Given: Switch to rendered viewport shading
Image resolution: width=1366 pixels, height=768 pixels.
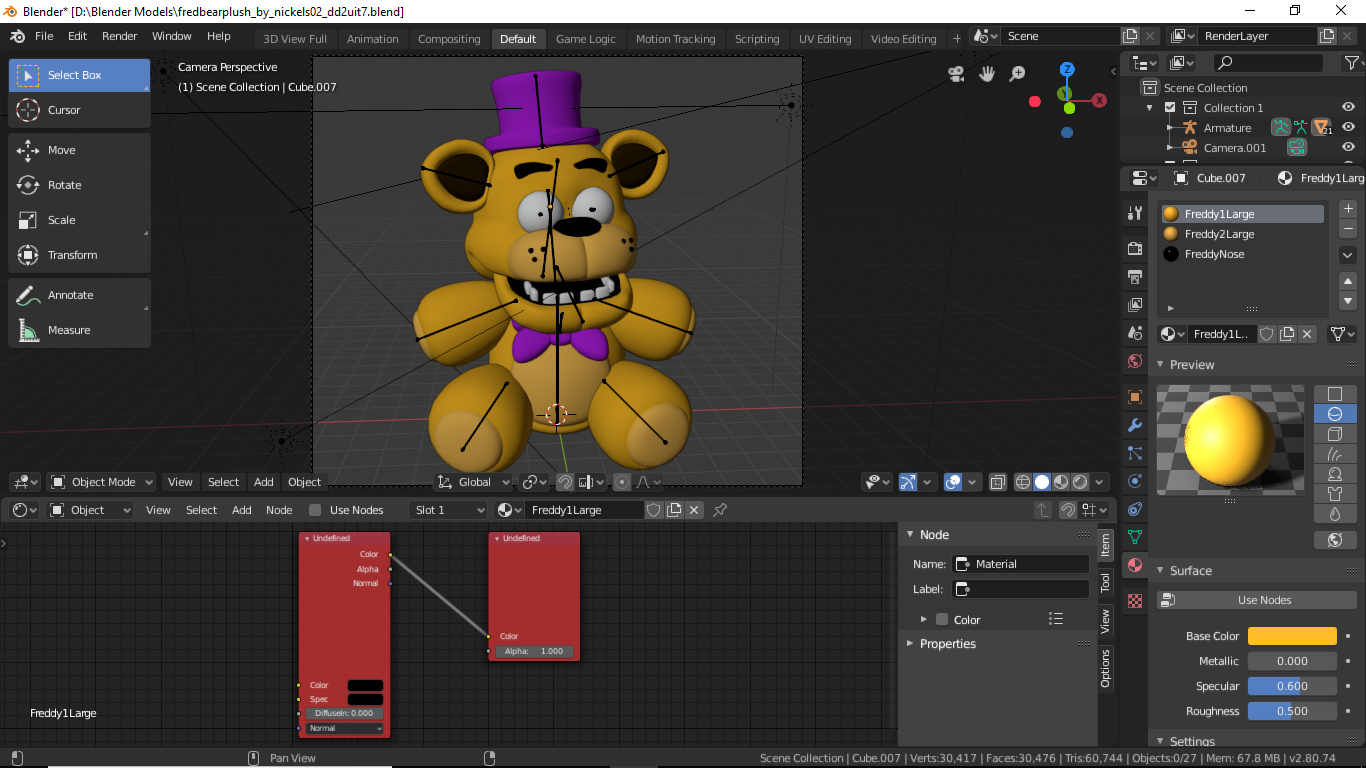Looking at the screenshot, I should pos(1080,482).
